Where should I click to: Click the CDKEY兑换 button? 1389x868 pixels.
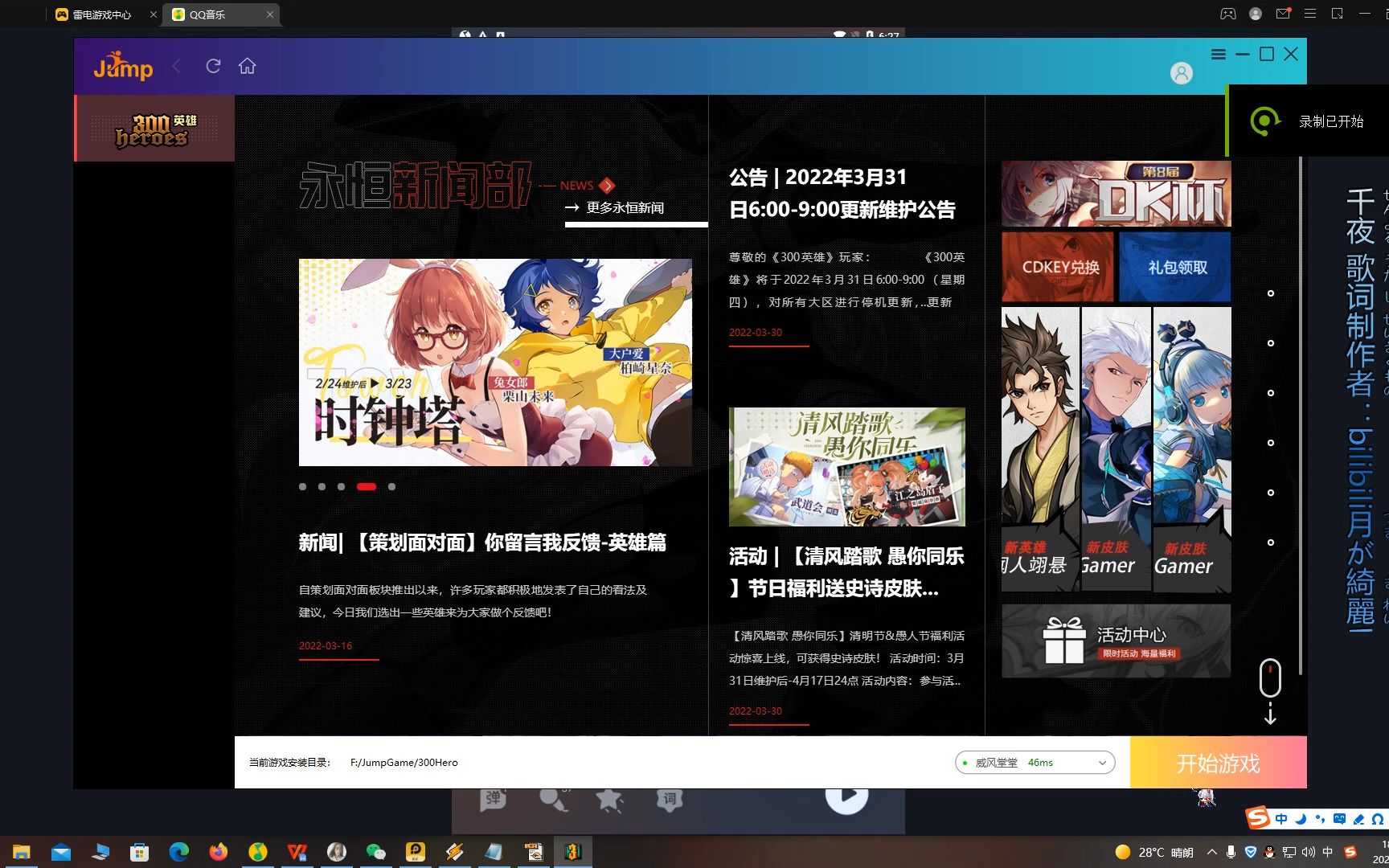[1058, 267]
